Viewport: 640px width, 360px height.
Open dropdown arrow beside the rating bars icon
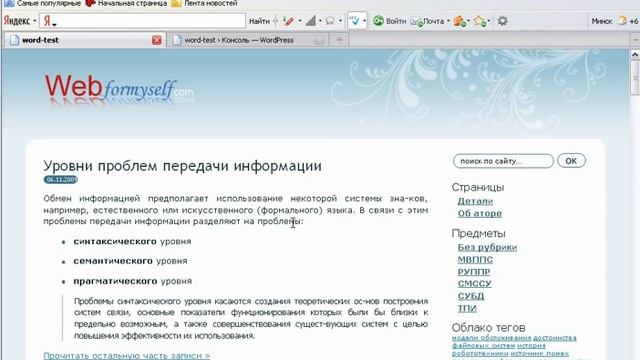[x=320, y=21]
